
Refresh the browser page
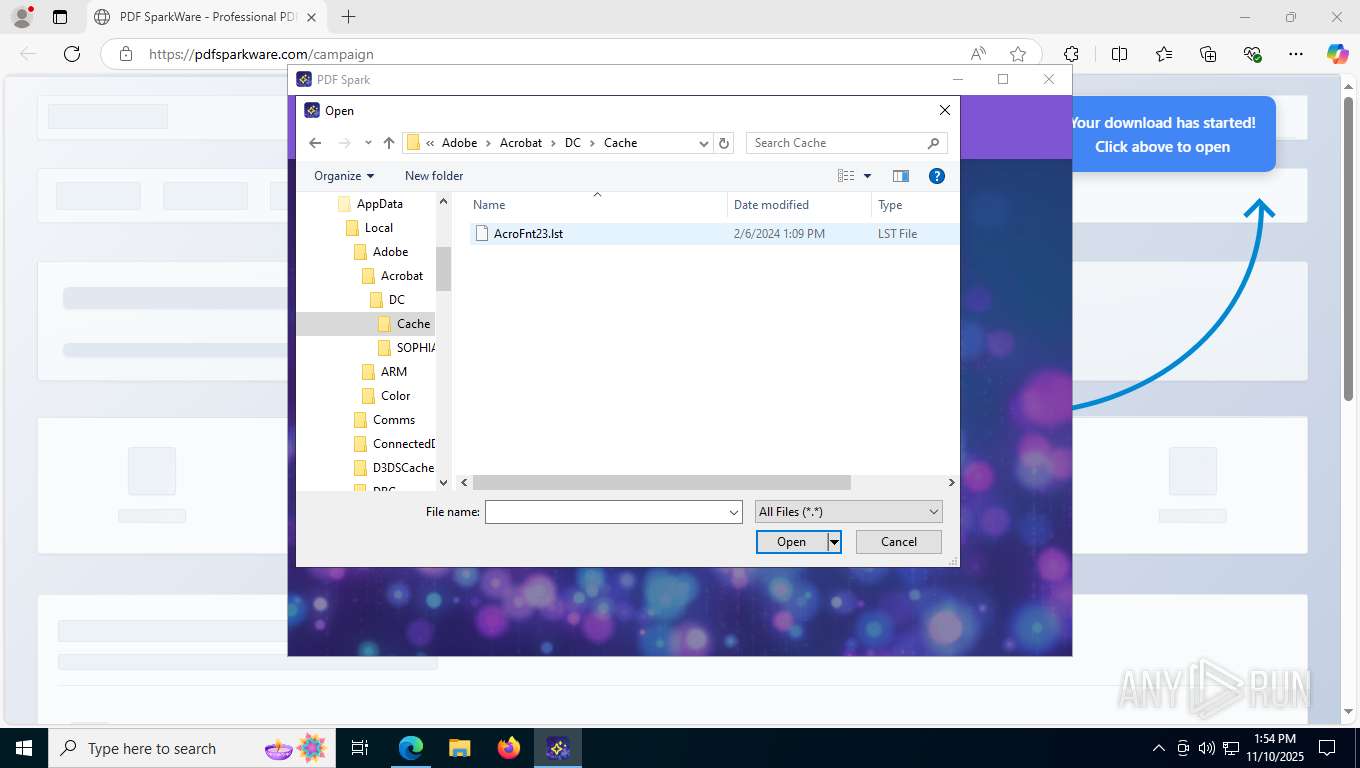[72, 54]
